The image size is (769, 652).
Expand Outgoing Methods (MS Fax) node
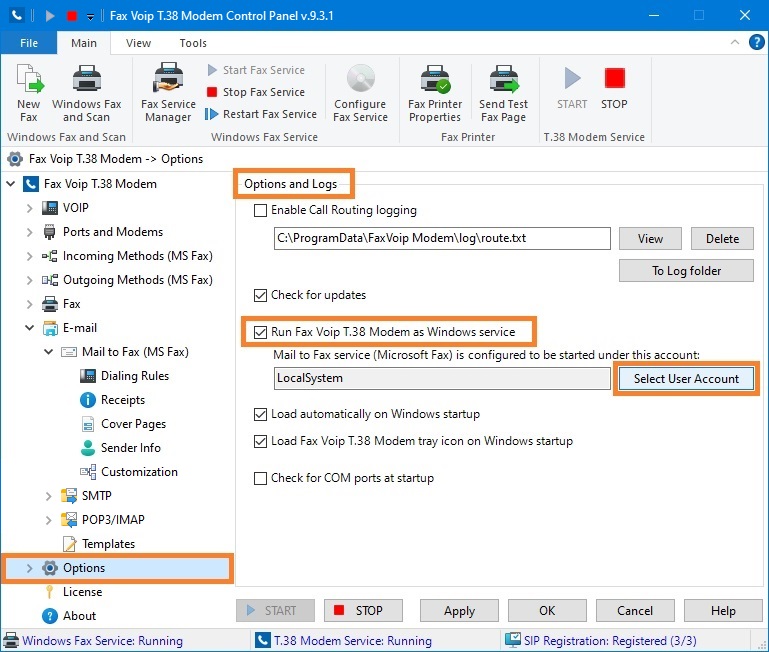coord(29,280)
